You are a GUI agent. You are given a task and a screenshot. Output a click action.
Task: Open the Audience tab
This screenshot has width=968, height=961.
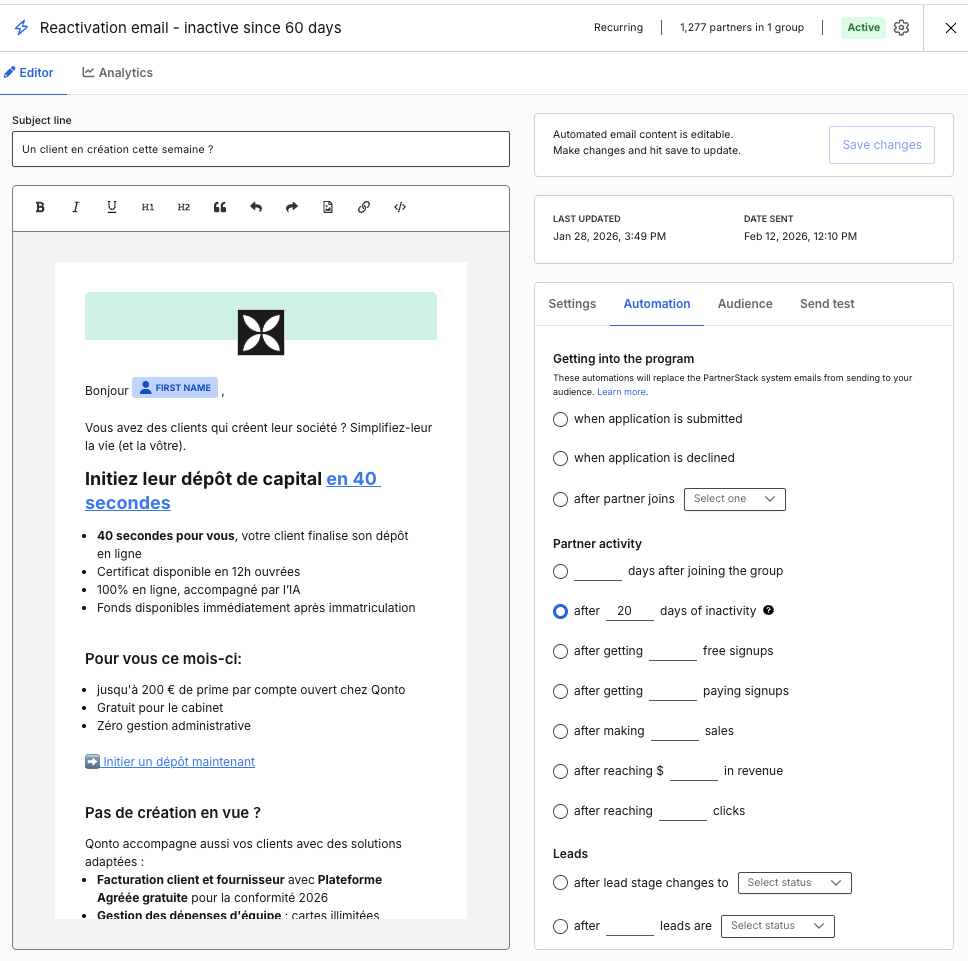[745, 304]
